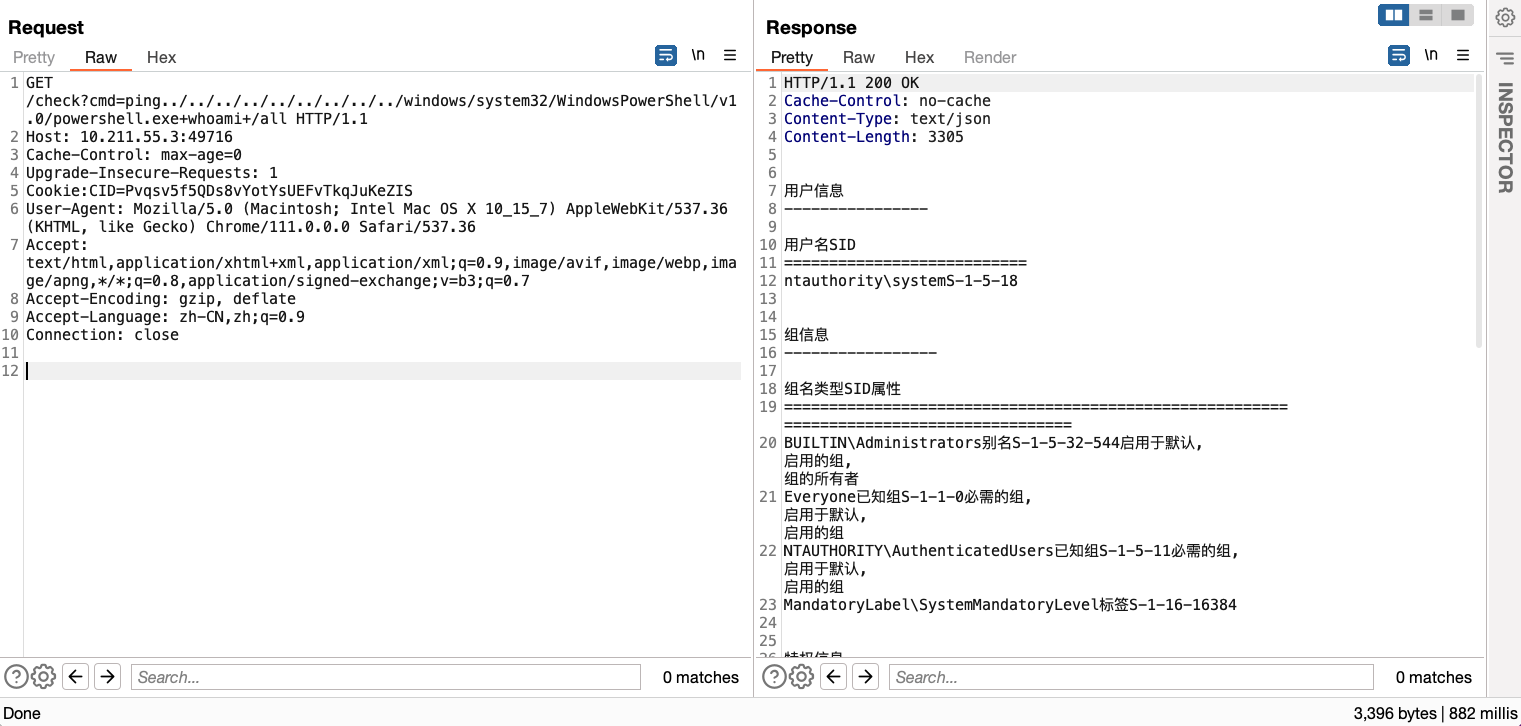
Task: Open the INSPECTOR side panel label
Action: [x=1505, y=138]
